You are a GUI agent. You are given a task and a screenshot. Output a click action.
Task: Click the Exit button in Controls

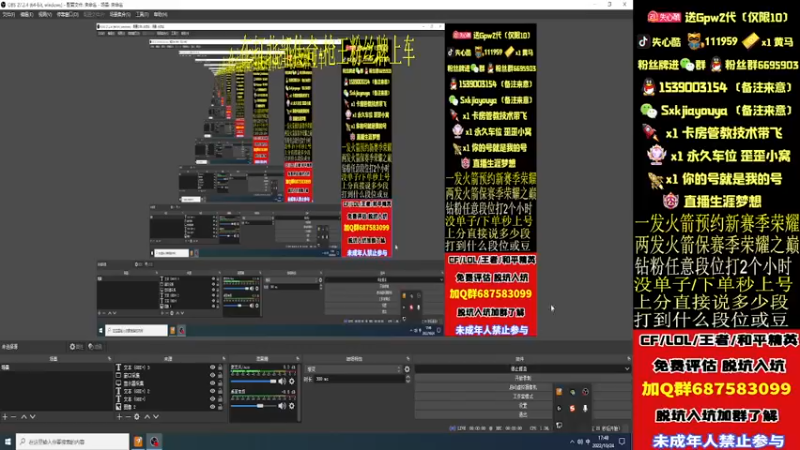[x=523, y=415]
